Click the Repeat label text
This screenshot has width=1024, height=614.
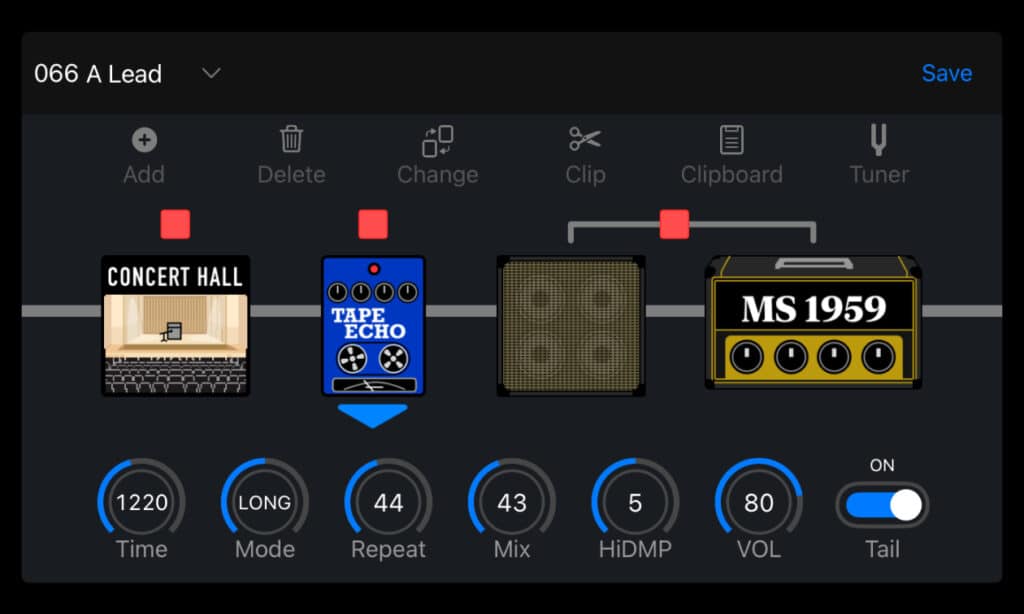coord(388,550)
